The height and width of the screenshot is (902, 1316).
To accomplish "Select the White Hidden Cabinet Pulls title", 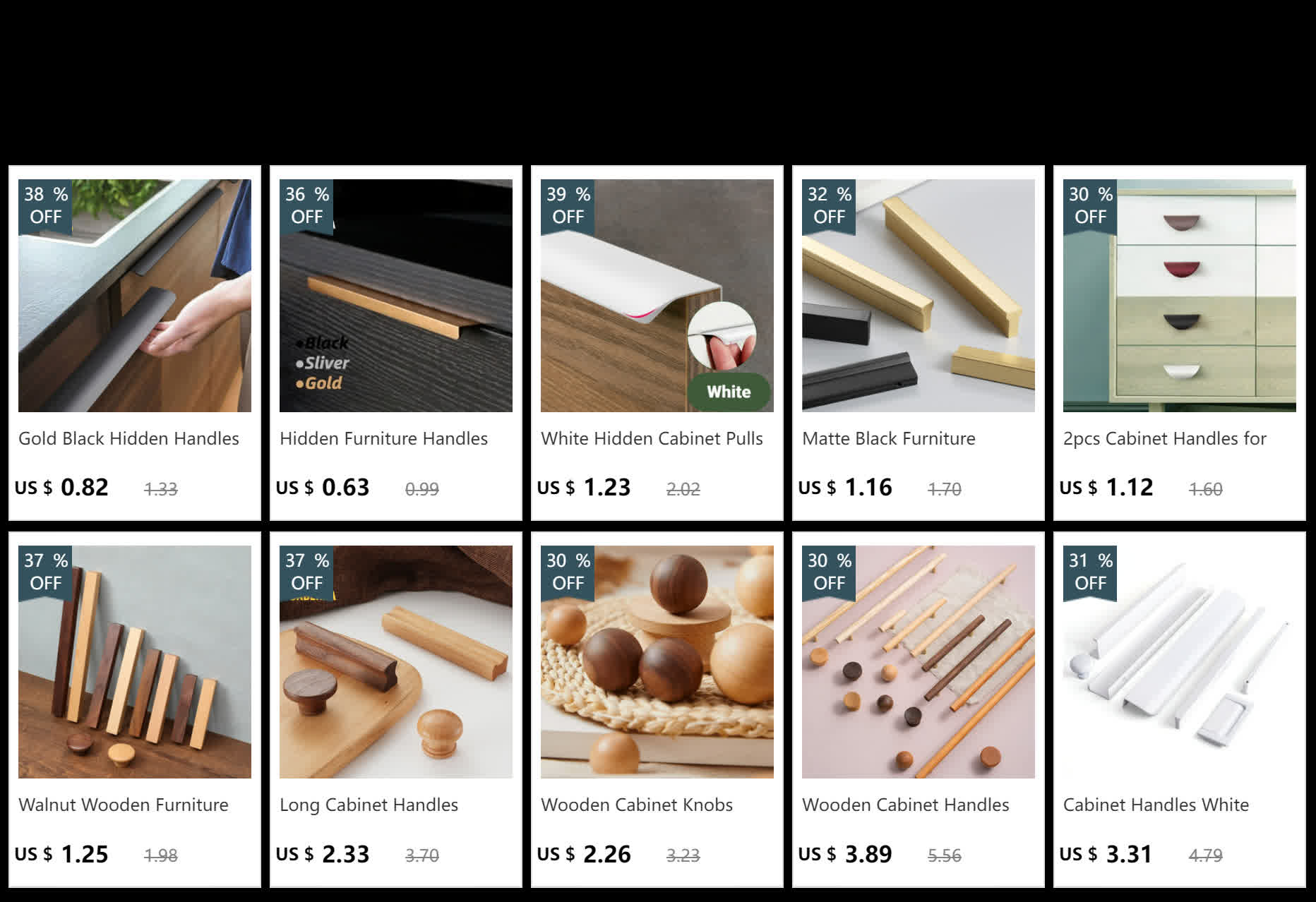I will click(x=652, y=438).
